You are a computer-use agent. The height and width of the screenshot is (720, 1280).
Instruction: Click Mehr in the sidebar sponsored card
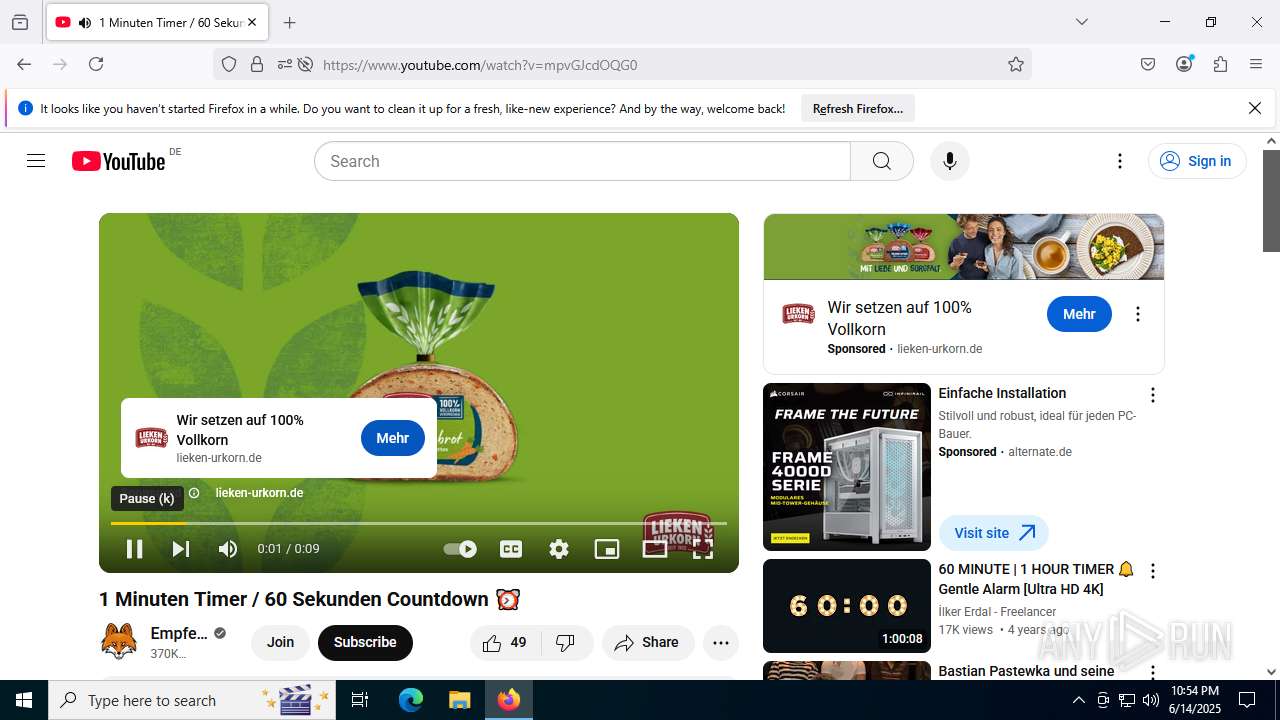[x=1079, y=314]
